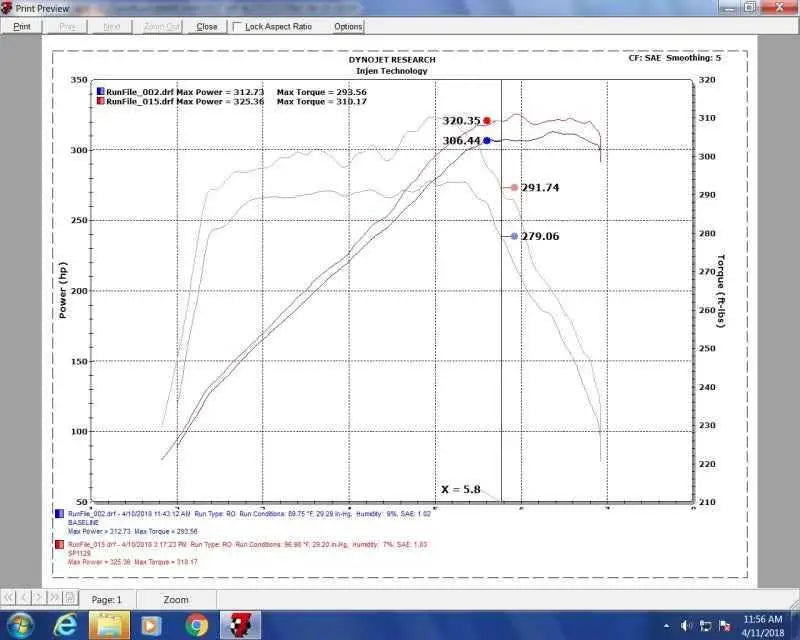Screen dimensions: 800x640
Task: Click the light-blue 279.06 torque marker dot
Action: point(514,236)
